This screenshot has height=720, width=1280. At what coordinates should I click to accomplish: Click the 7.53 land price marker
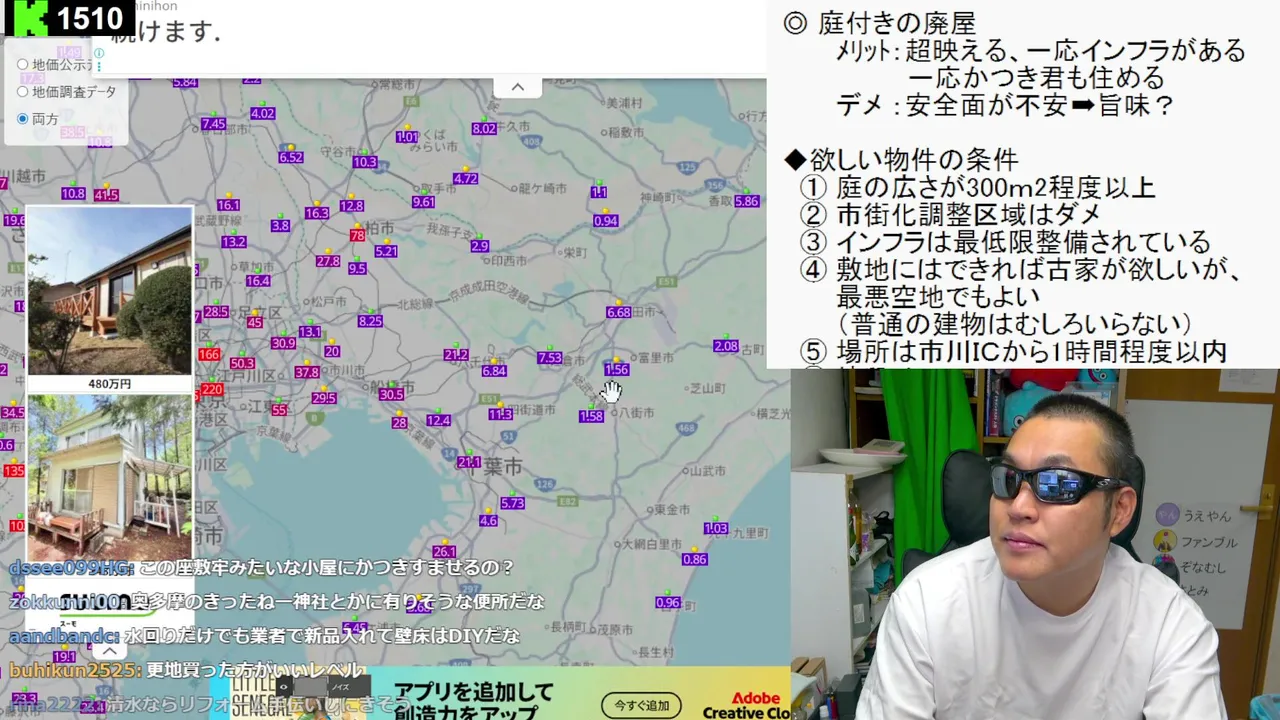(549, 358)
